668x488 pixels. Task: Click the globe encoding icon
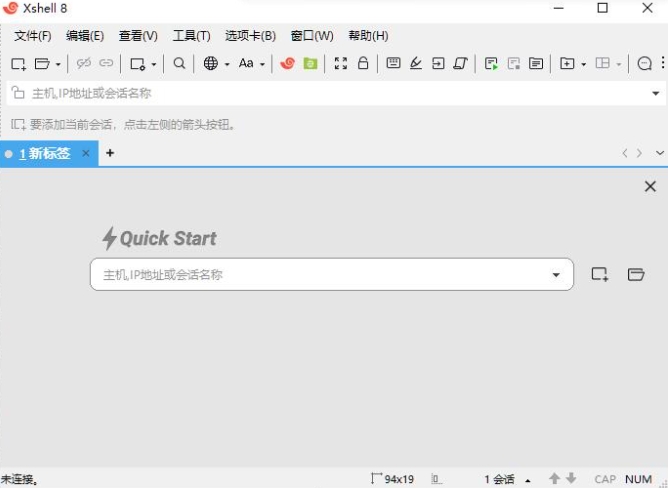click(210, 64)
